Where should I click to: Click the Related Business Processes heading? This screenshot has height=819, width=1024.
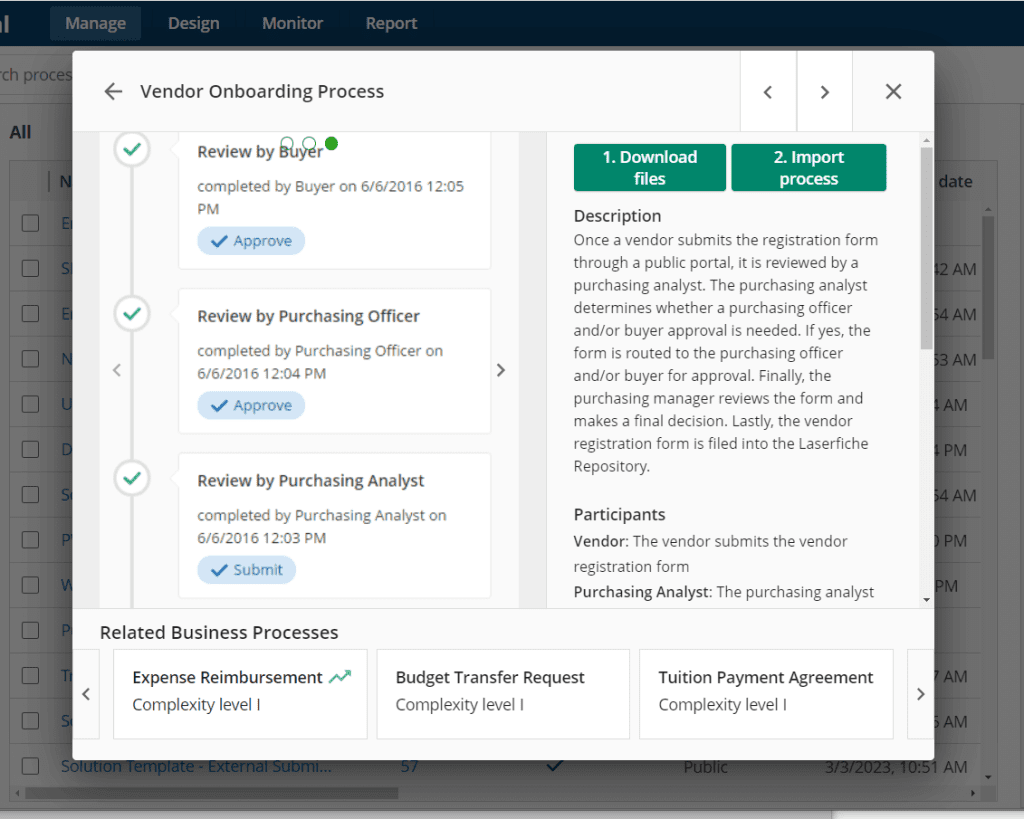(x=219, y=633)
